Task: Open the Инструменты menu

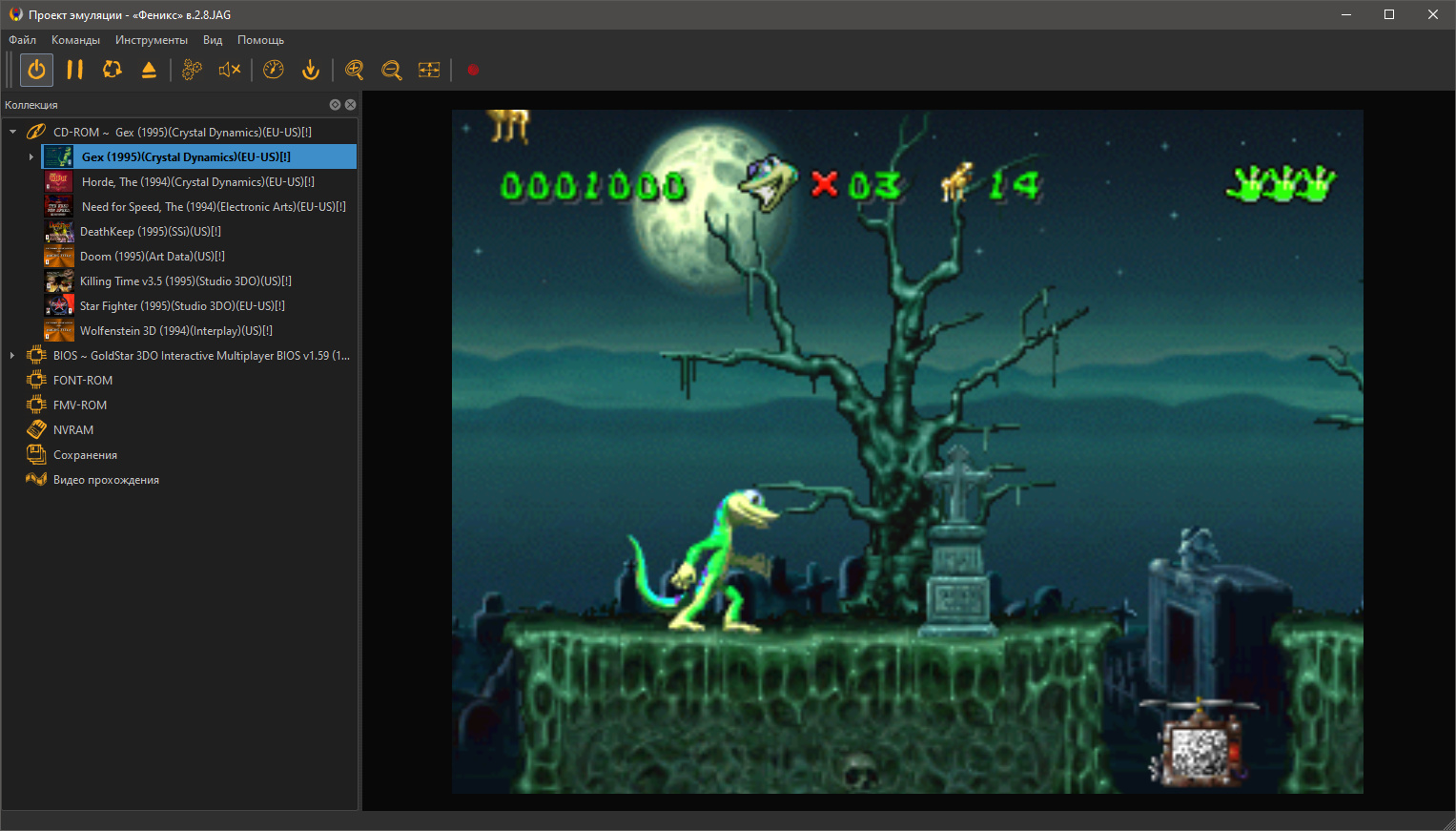Action: [x=152, y=40]
